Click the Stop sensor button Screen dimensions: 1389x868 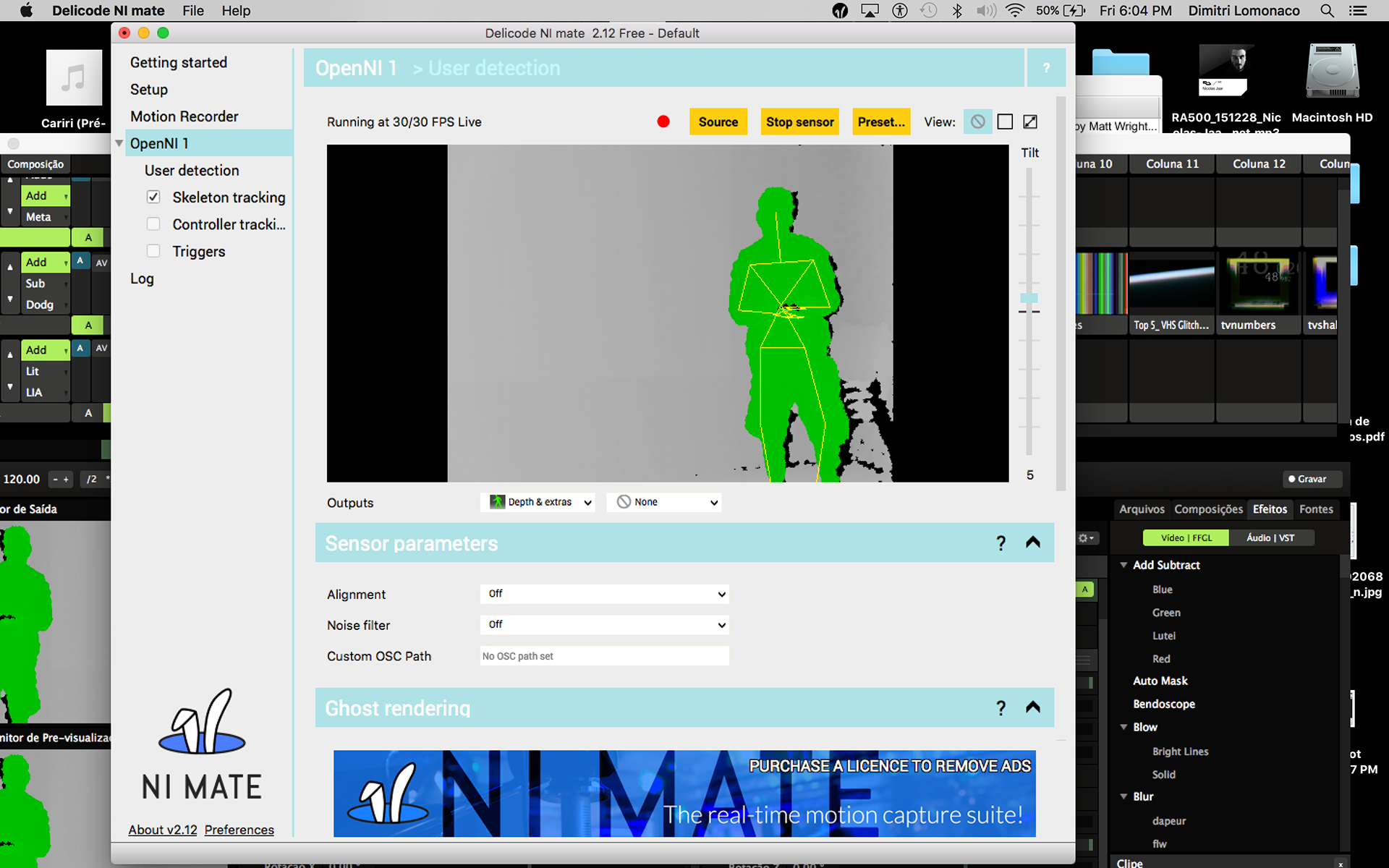(x=799, y=122)
